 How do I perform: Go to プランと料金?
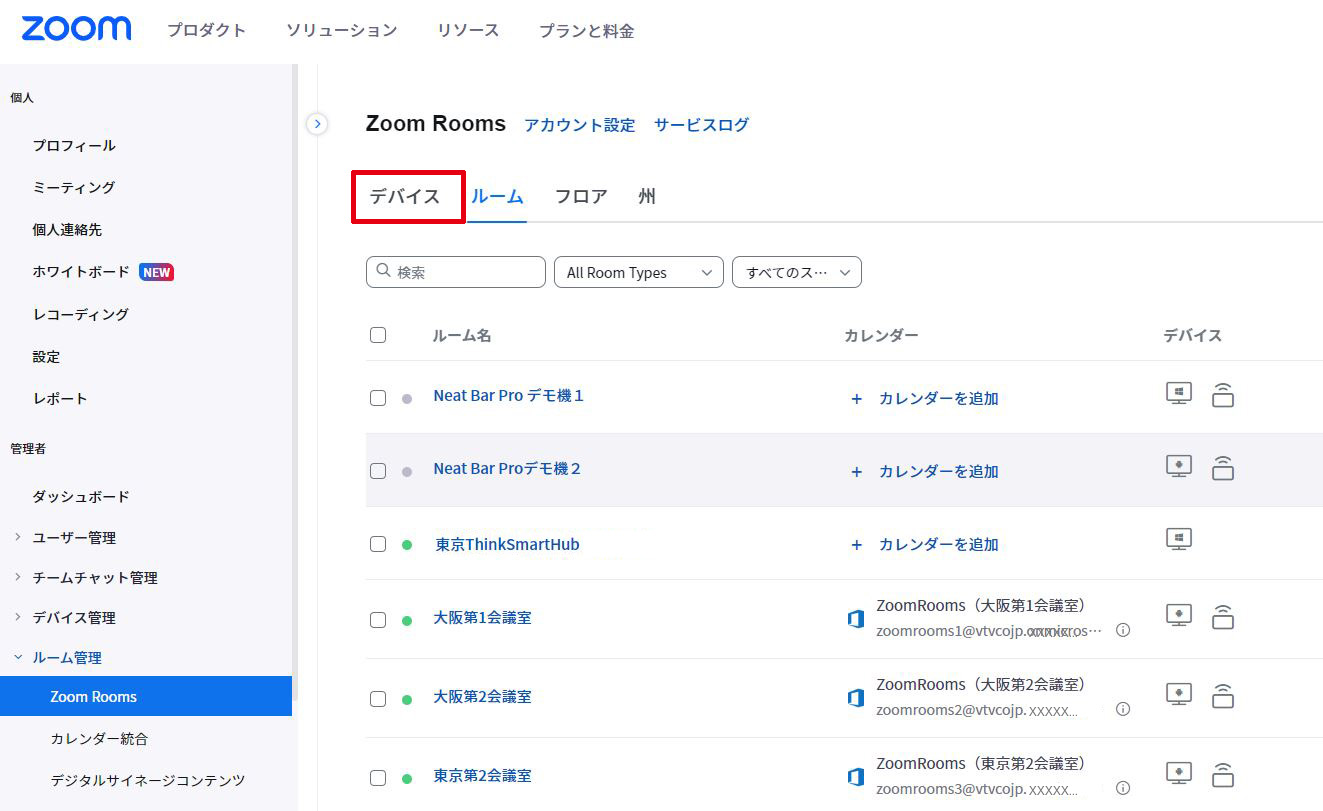[x=587, y=31]
